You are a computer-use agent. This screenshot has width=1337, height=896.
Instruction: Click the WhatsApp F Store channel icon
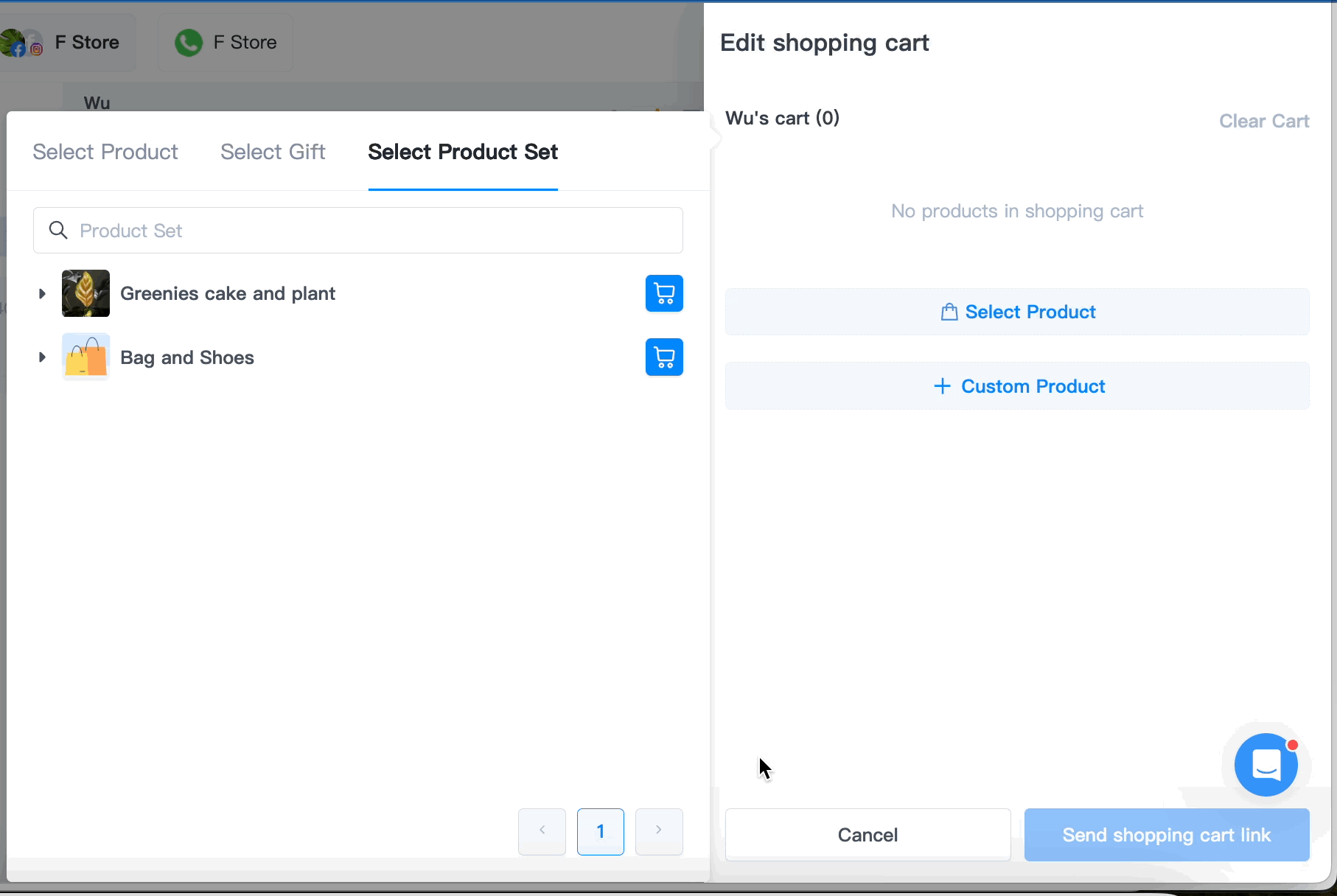pyautogui.click(x=189, y=43)
